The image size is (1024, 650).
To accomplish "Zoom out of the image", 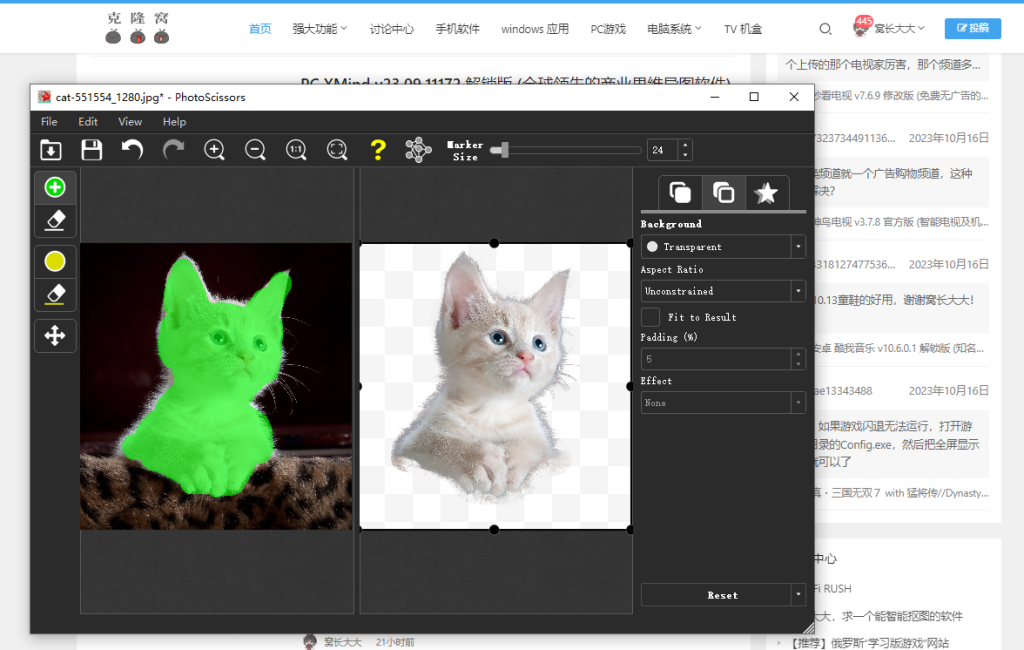I will pyautogui.click(x=255, y=150).
